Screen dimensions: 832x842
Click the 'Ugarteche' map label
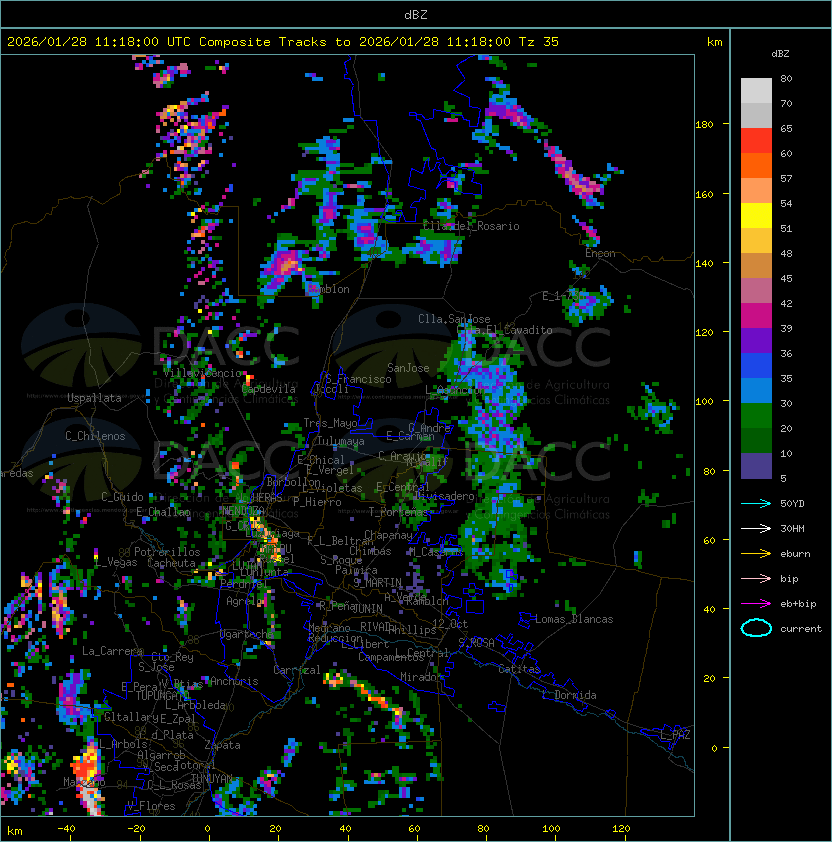[x=247, y=634]
